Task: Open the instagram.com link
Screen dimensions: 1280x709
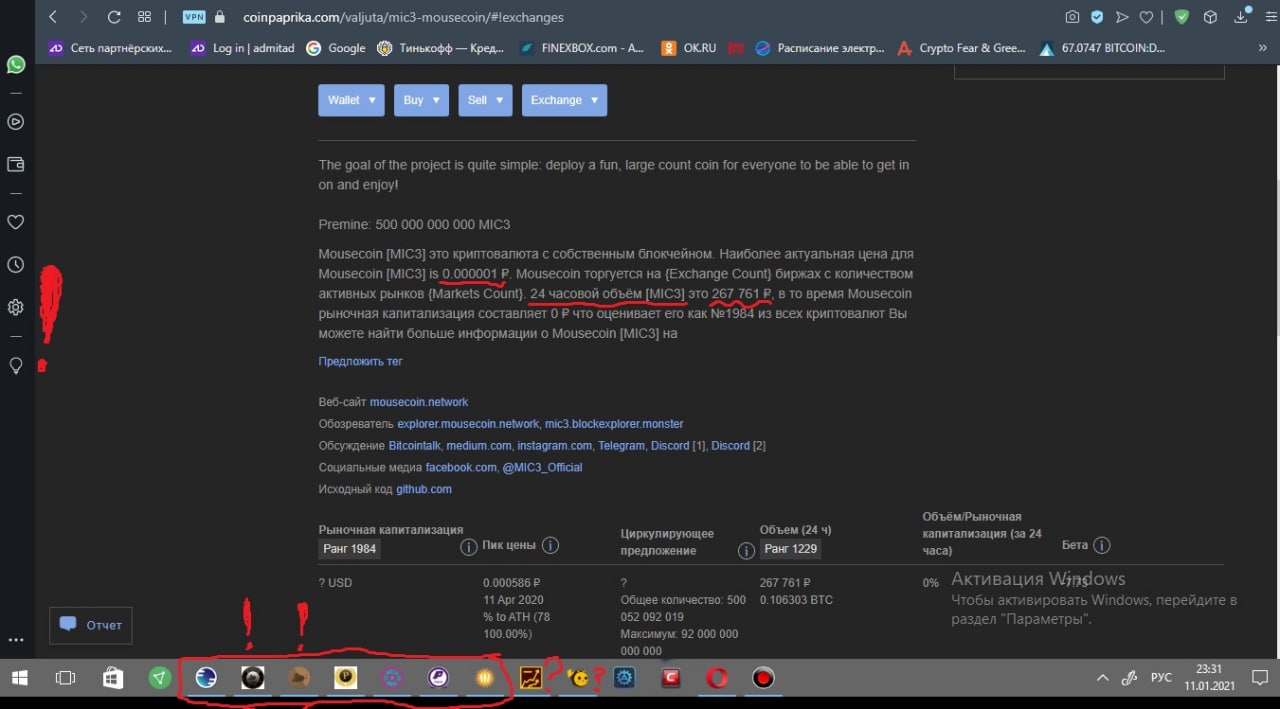Action: point(556,446)
